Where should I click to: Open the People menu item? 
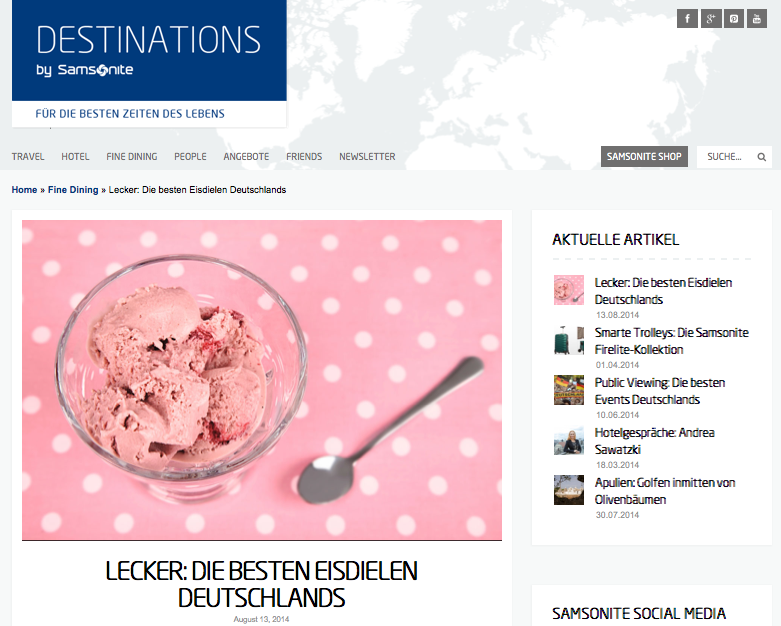pyautogui.click(x=190, y=157)
